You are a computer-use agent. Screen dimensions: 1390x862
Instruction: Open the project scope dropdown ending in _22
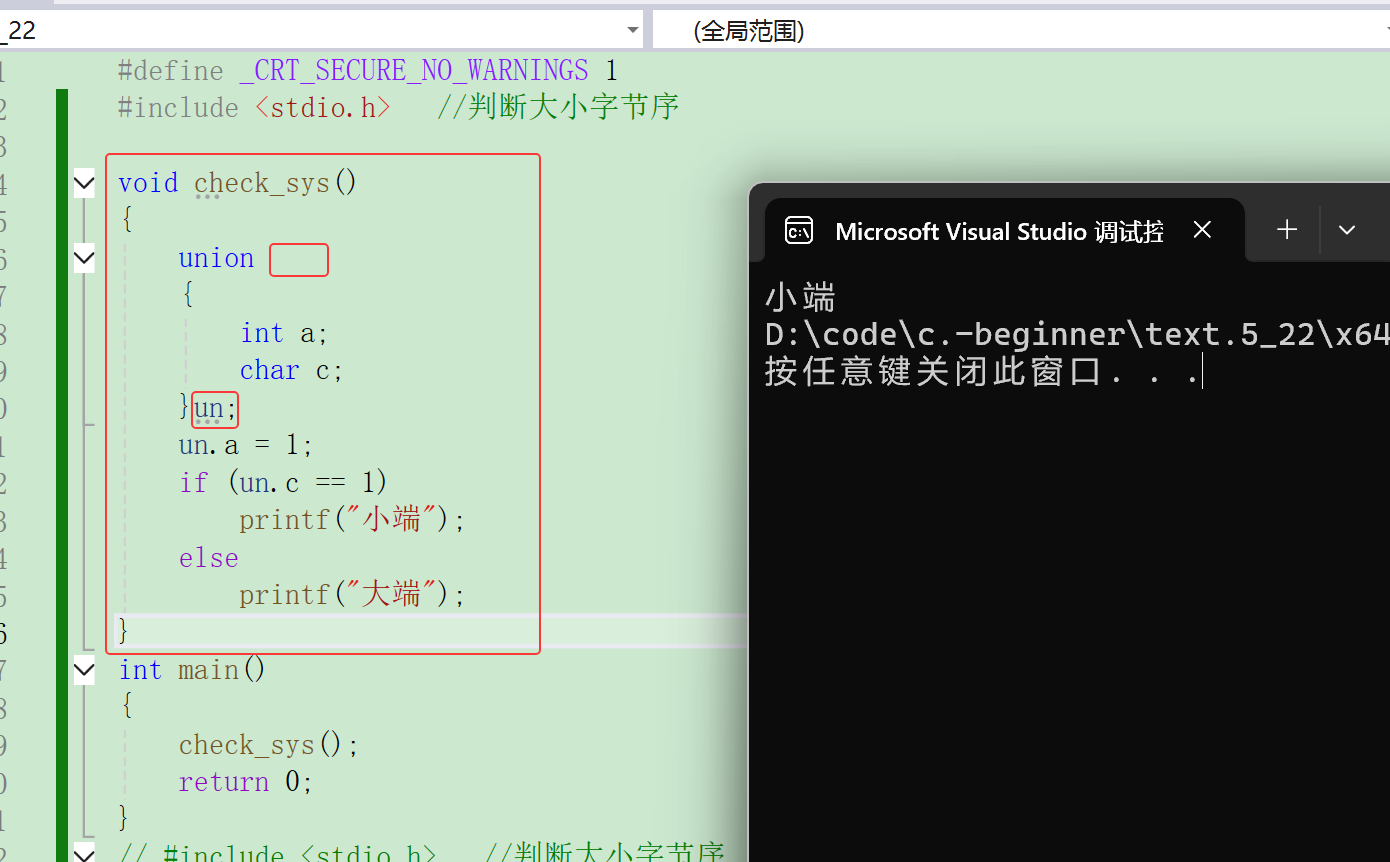coord(320,30)
